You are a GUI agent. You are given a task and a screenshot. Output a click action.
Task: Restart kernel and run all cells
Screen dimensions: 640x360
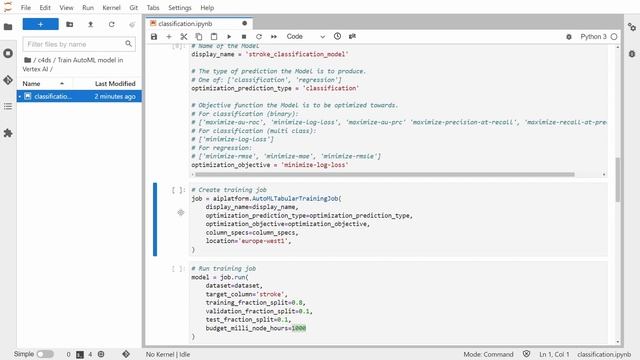(x=274, y=37)
